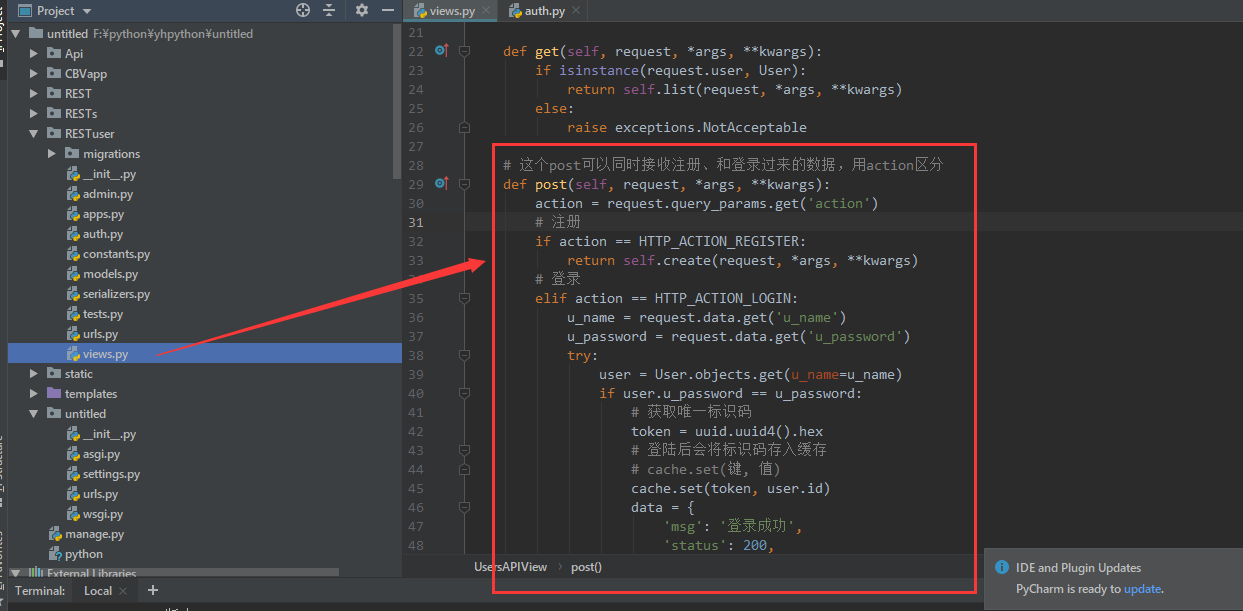1243x611 pixels.
Task: Collapse the RESTuser folder
Action: [34, 134]
